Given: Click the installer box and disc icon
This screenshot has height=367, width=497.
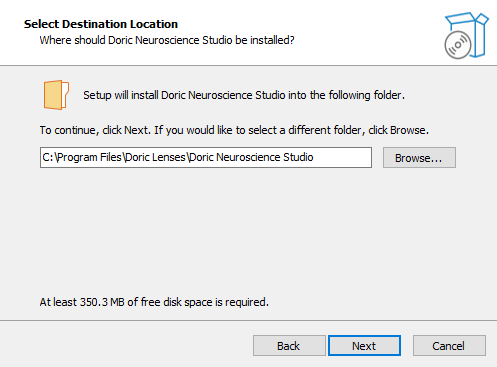Looking at the screenshot, I should 466,36.
